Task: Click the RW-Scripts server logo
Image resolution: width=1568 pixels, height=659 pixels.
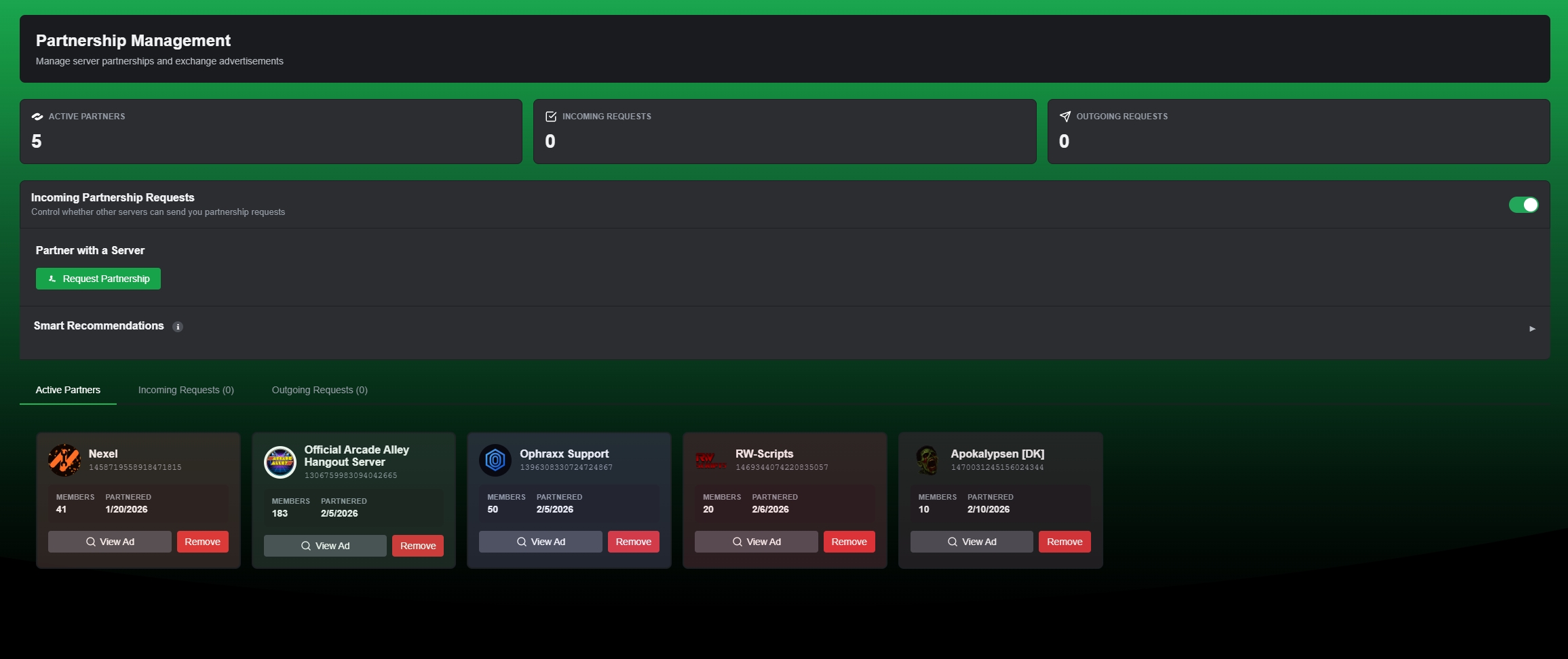Action: click(712, 460)
